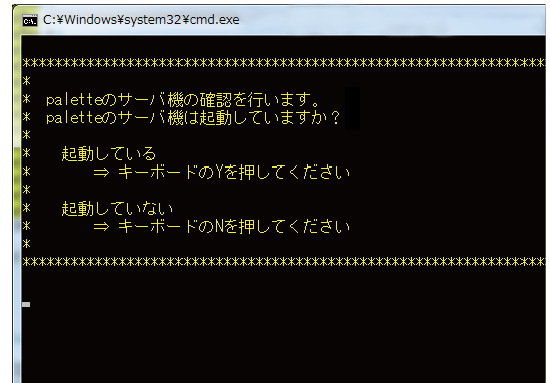Screen dimensions: 550x383
Task: Click the top row of asterisks
Action: [x=283, y=63]
